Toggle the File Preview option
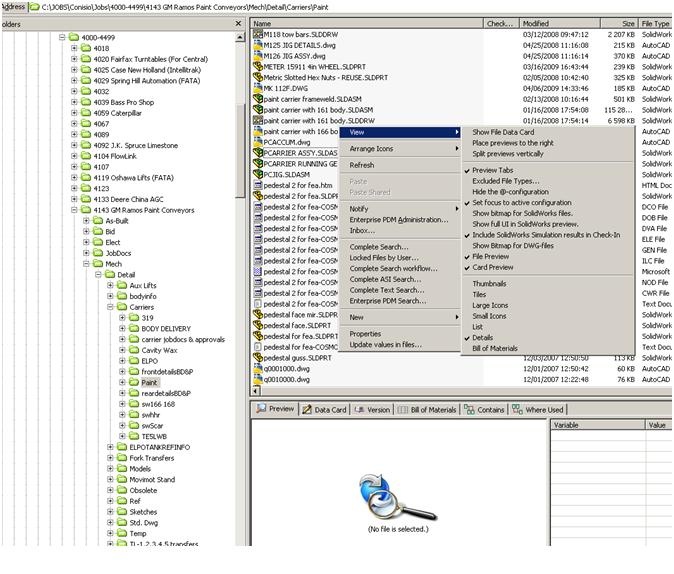Image resolution: width=674 pixels, height=574 pixels. tap(548, 256)
